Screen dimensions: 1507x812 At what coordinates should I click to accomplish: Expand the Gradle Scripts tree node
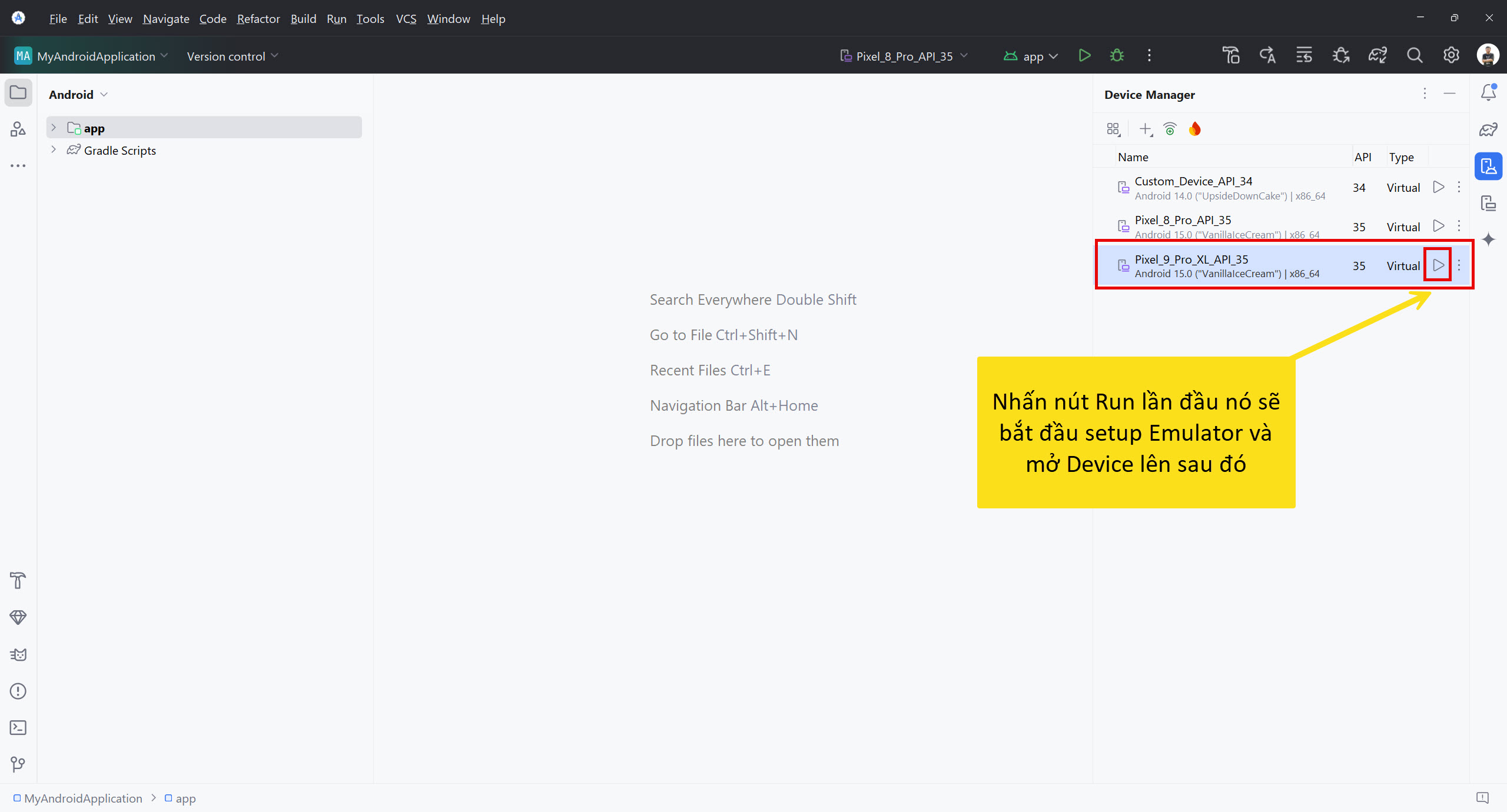[x=54, y=150]
